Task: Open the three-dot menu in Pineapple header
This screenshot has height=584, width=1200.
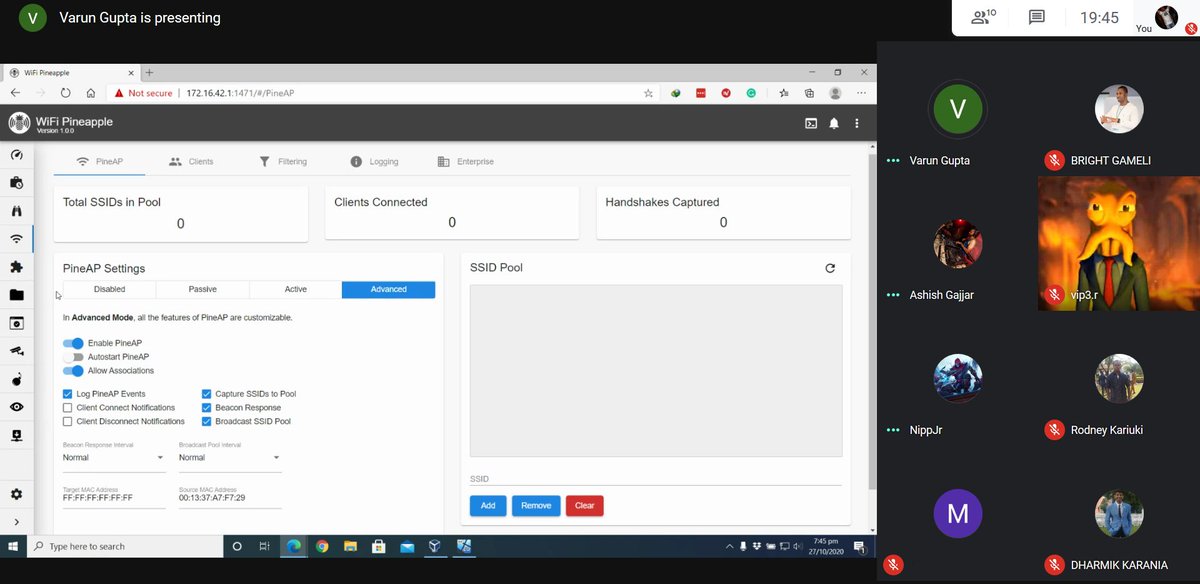Action: click(857, 124)
